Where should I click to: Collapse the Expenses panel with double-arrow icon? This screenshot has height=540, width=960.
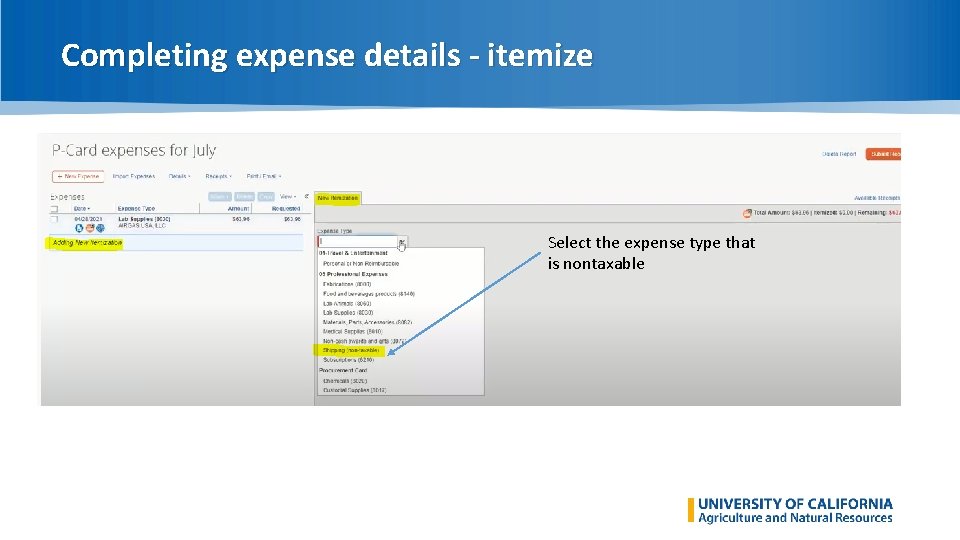306,197
